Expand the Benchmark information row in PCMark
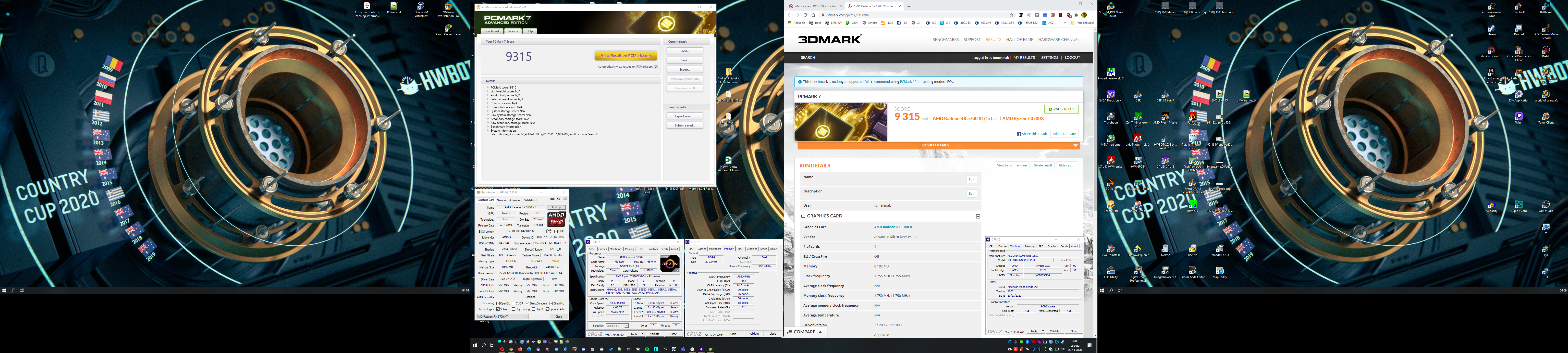Screen dimensions: 1568x353 [x=488, y=126]
